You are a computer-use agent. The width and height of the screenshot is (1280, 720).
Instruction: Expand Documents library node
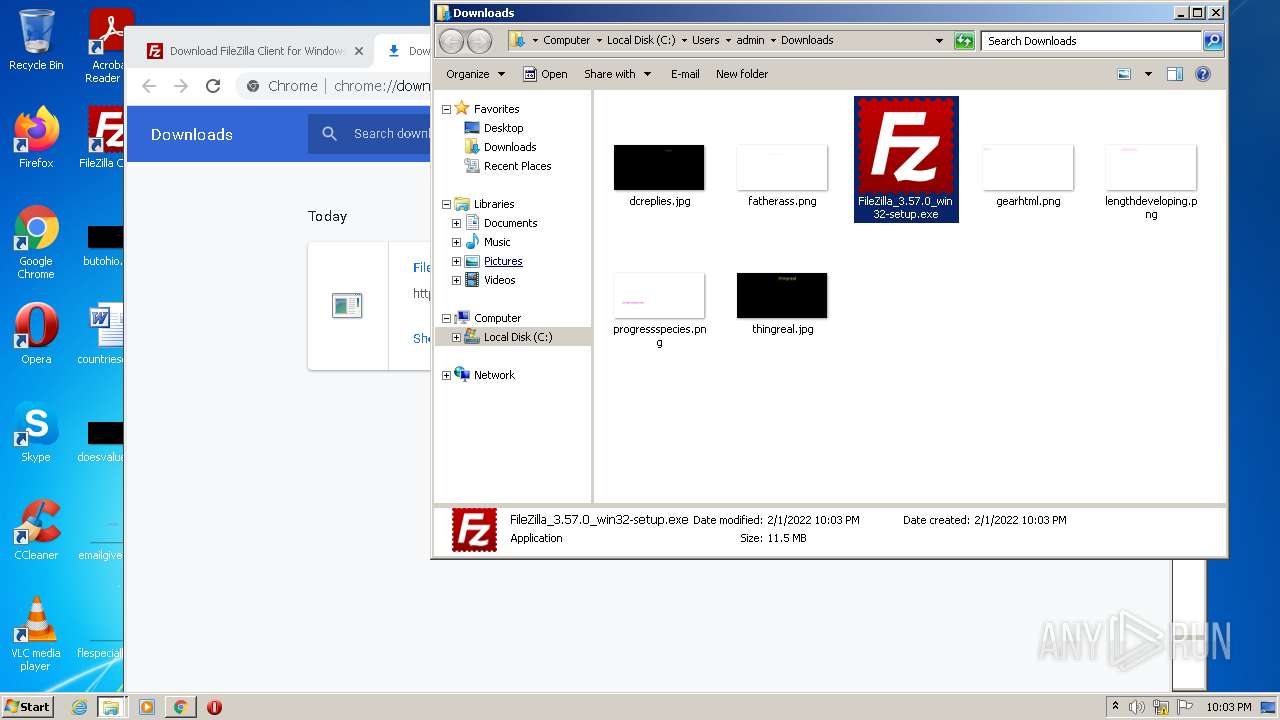click(x=457, y=223)
